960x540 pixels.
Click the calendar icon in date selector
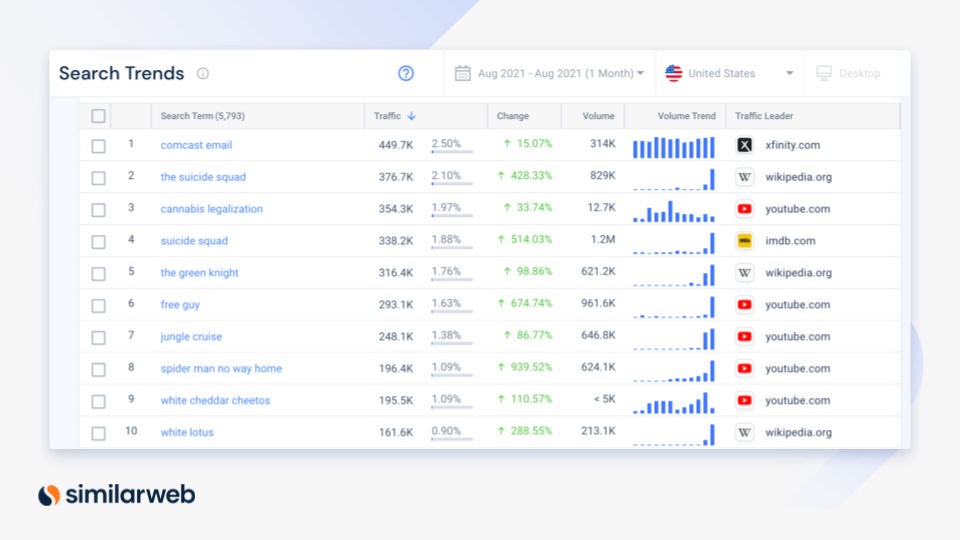[x=462, y=73]
